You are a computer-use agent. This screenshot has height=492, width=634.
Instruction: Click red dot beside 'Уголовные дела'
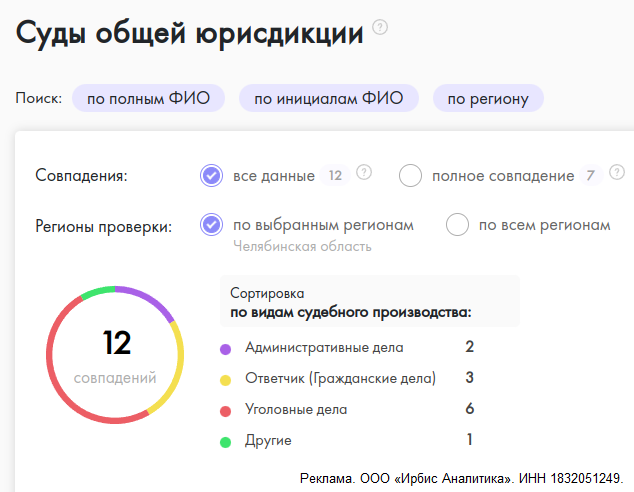point(225,410)
